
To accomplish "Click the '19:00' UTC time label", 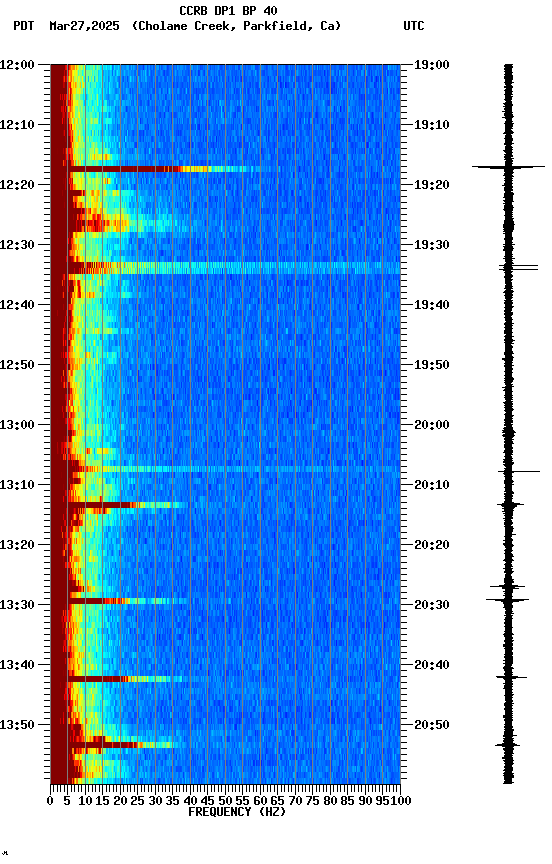I will click(x=432, y=65).
